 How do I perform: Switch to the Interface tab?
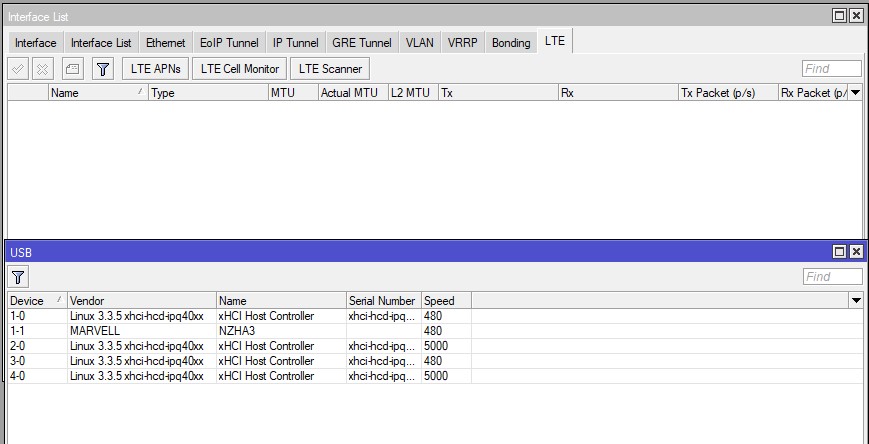click(35, 43)
